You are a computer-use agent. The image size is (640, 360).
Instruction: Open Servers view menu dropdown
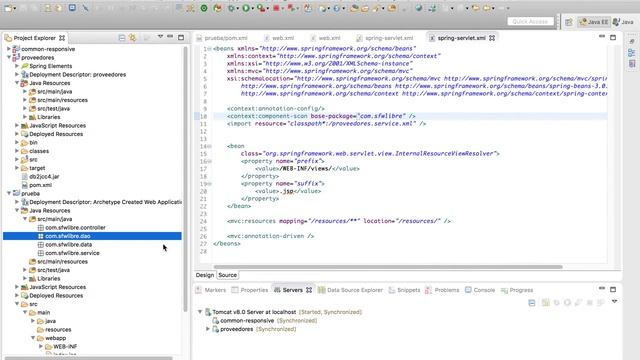point(614,302)
